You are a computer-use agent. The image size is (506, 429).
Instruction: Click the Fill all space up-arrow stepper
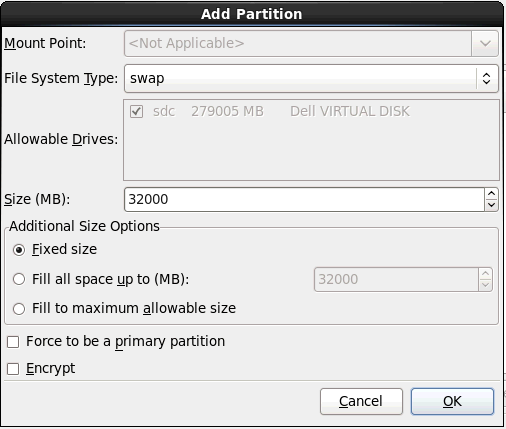point(485,274)
